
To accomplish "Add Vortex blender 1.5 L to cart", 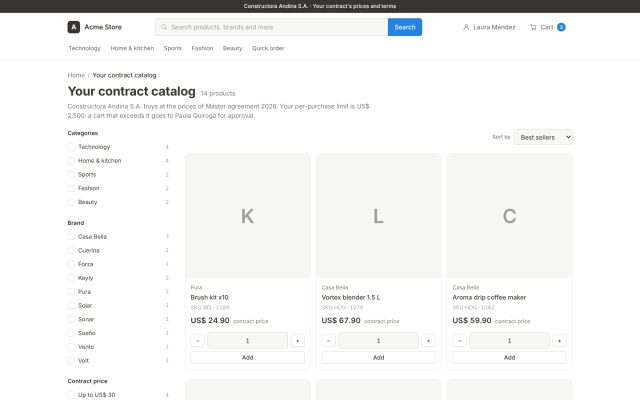I will (x=378, y=358).
